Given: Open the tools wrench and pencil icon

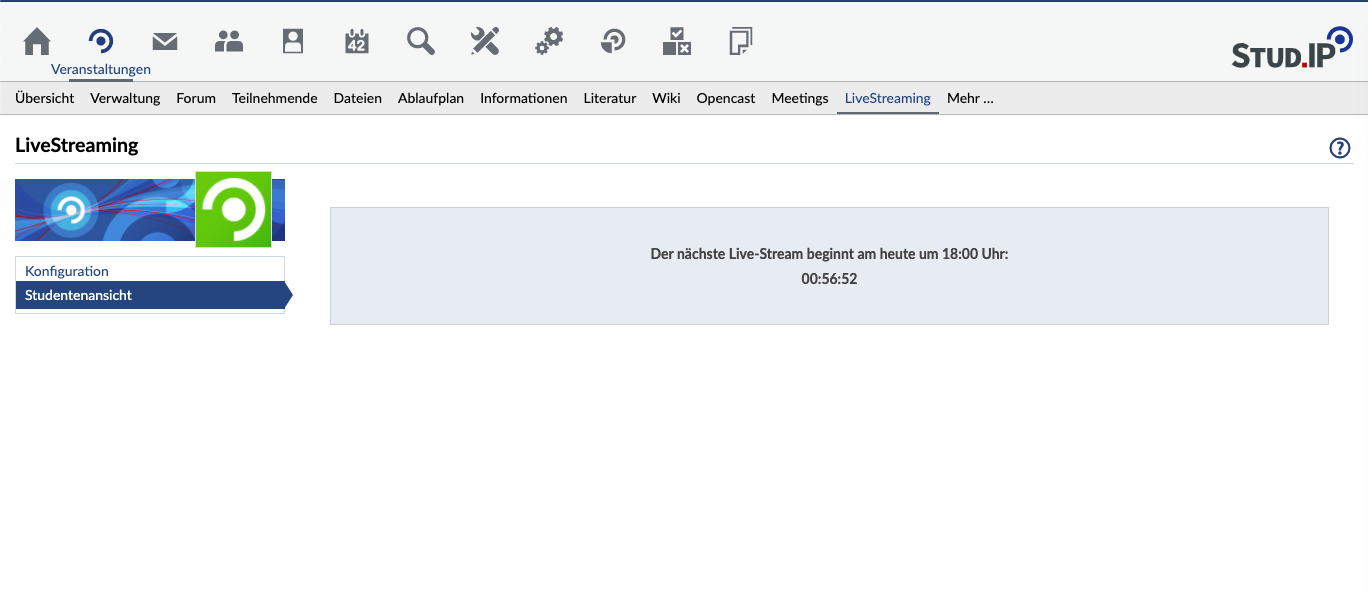Looking at the screenshot, I should [485, 41].
